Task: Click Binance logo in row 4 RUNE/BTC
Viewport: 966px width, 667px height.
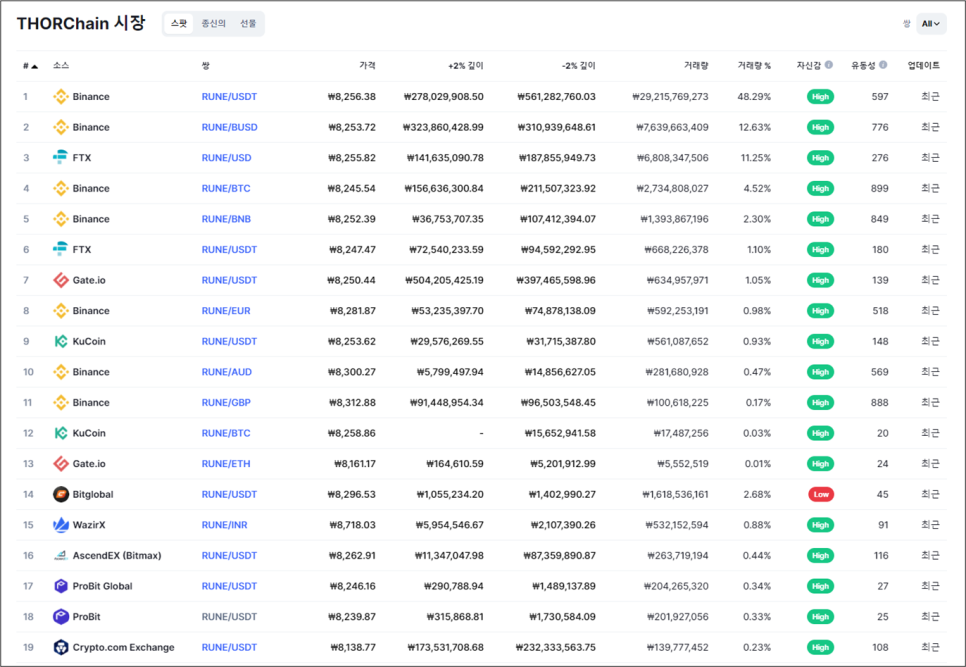Action: tap(60, 188)
